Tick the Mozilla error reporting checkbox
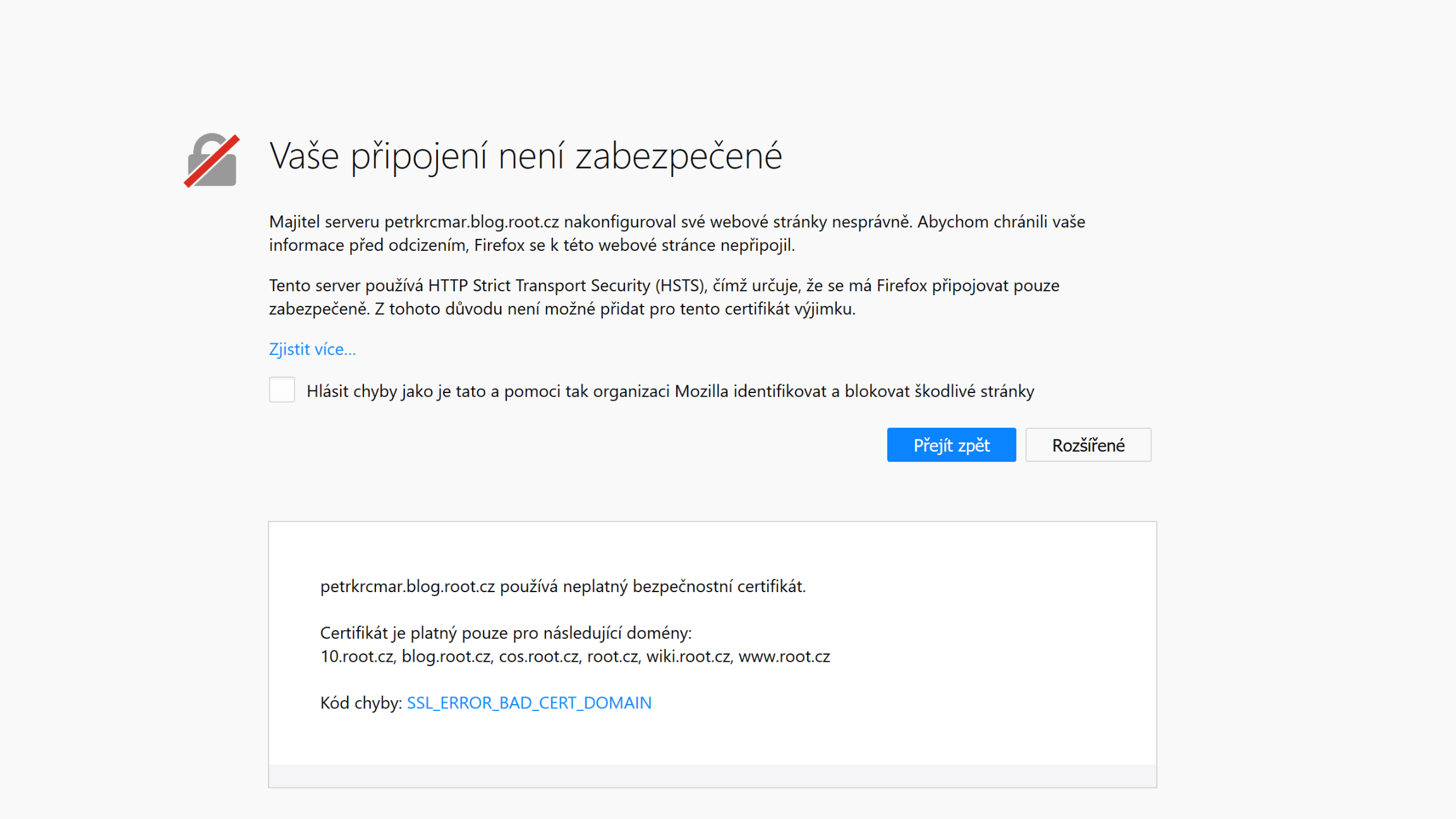Image resolution: width=1456 pixels, height=819 pixels. 282,390
